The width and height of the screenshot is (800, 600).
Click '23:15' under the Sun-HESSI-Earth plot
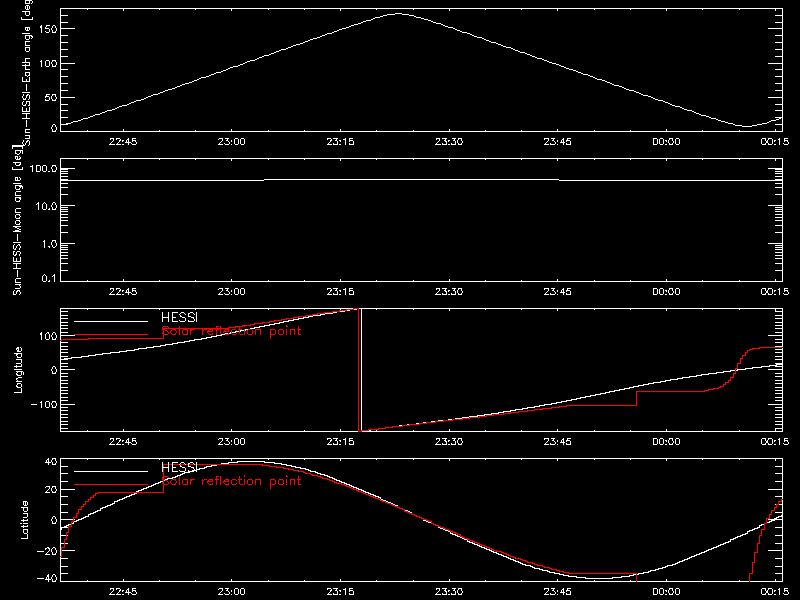pyautogui.click(x=340, y=142)
